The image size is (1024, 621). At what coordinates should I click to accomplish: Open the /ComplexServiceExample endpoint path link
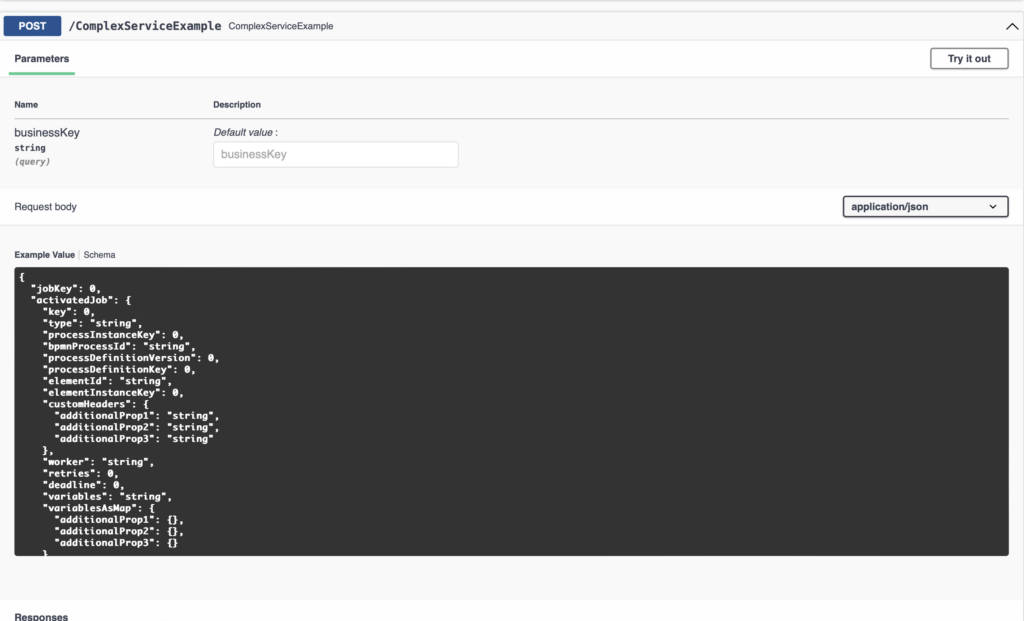pyautogui.click(x=145, y=26)
